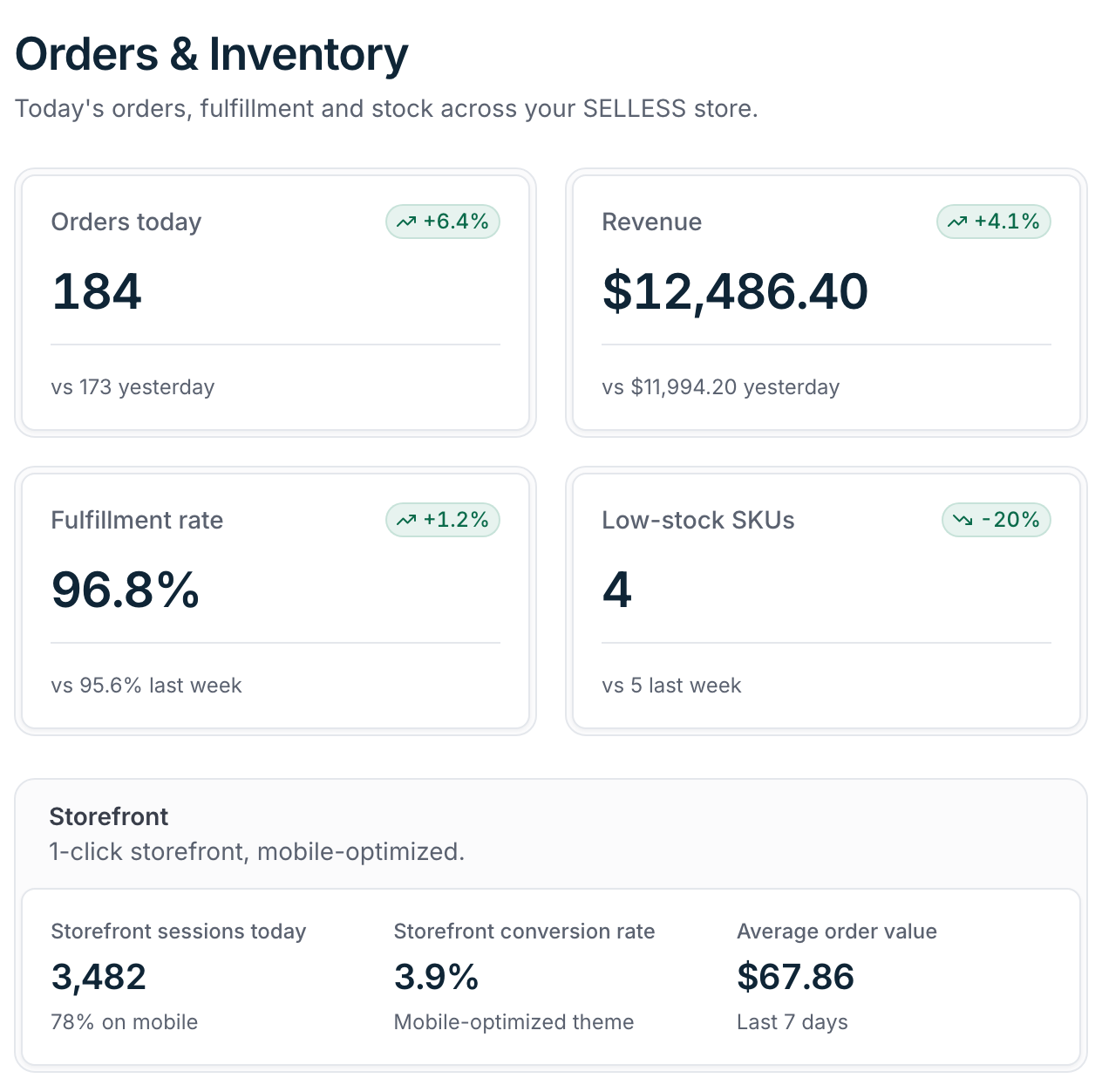Click 'vs 5 last week' text
Image resolution: width=1102 pixels, height=1092 pixels.
[x=671, y=686]
